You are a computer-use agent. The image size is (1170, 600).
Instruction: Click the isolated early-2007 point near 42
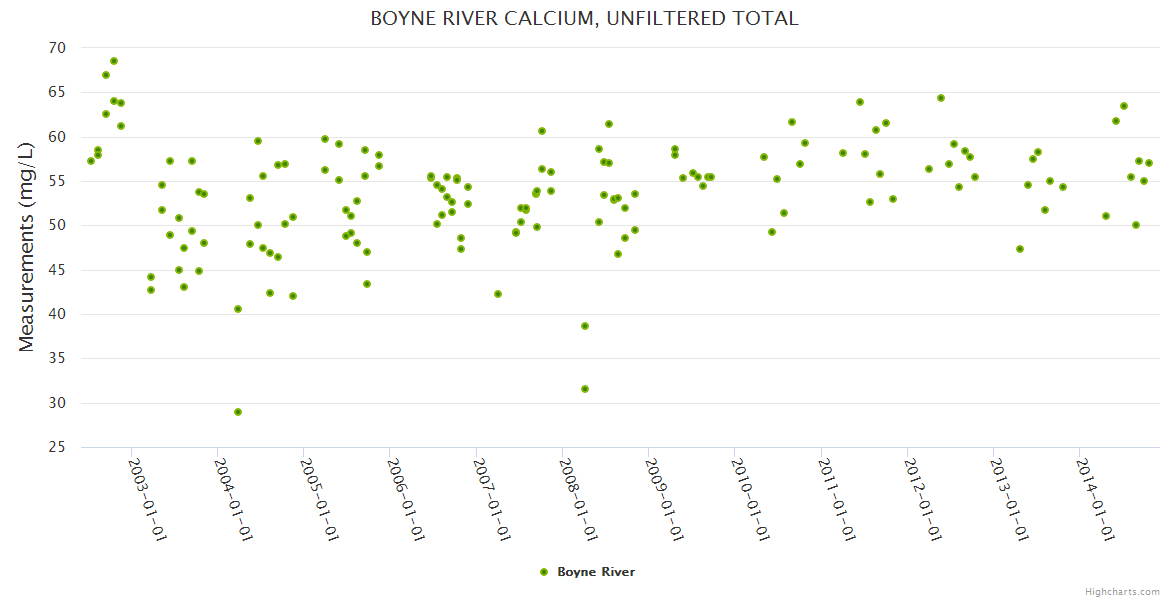(498, 294)
